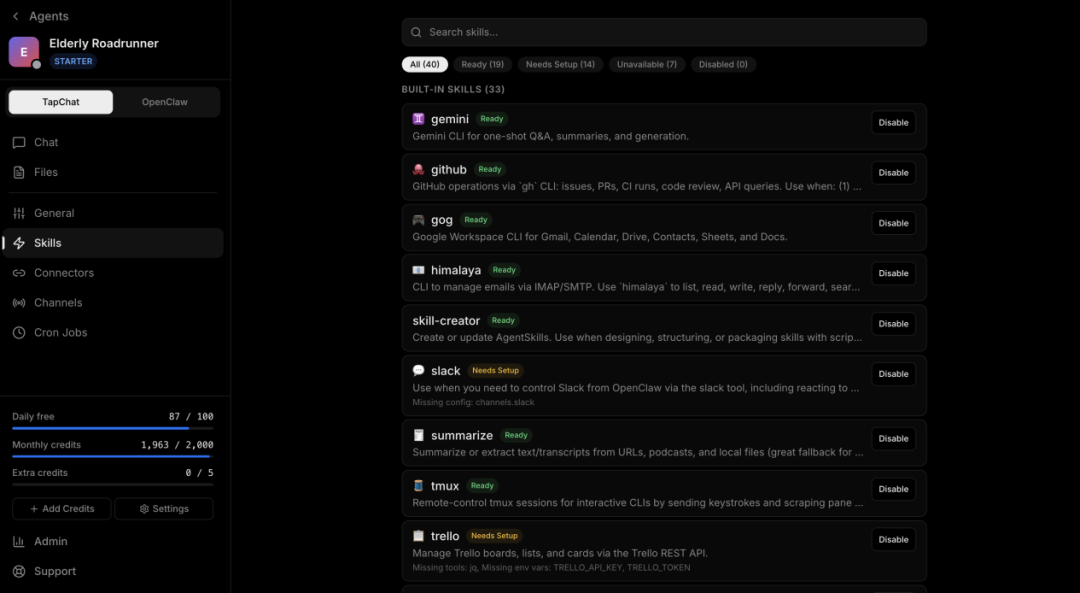Click the Files document icon in the sidebar
The height and width of the screenshot is (593, 1080).
(x=19, y=172)
